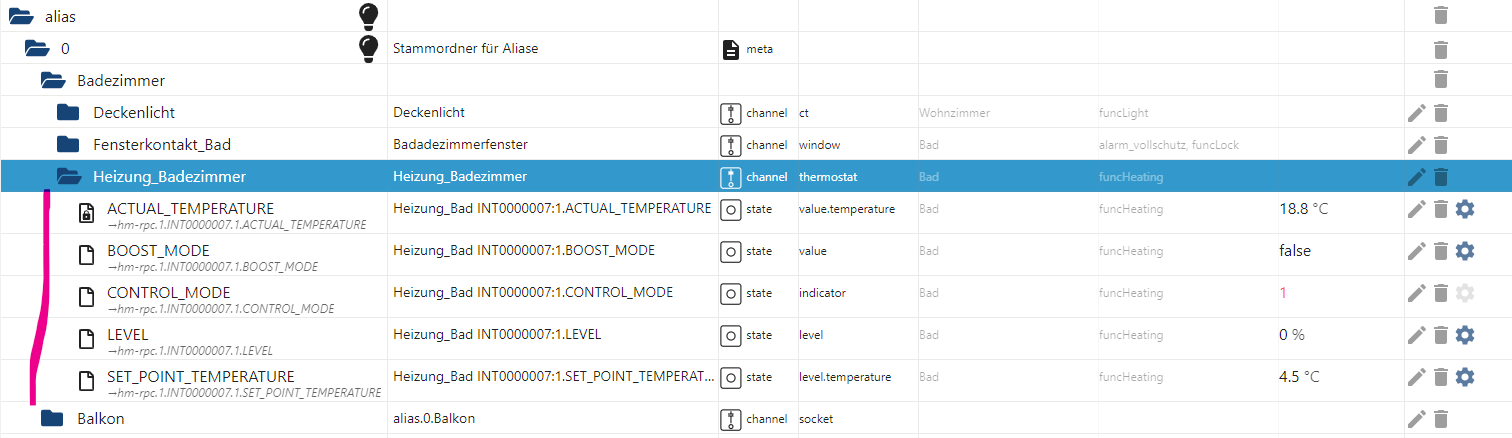The image size is (1512, 438).
Task: Click the light bulb icon on alias row
Action: coord(369,15)
